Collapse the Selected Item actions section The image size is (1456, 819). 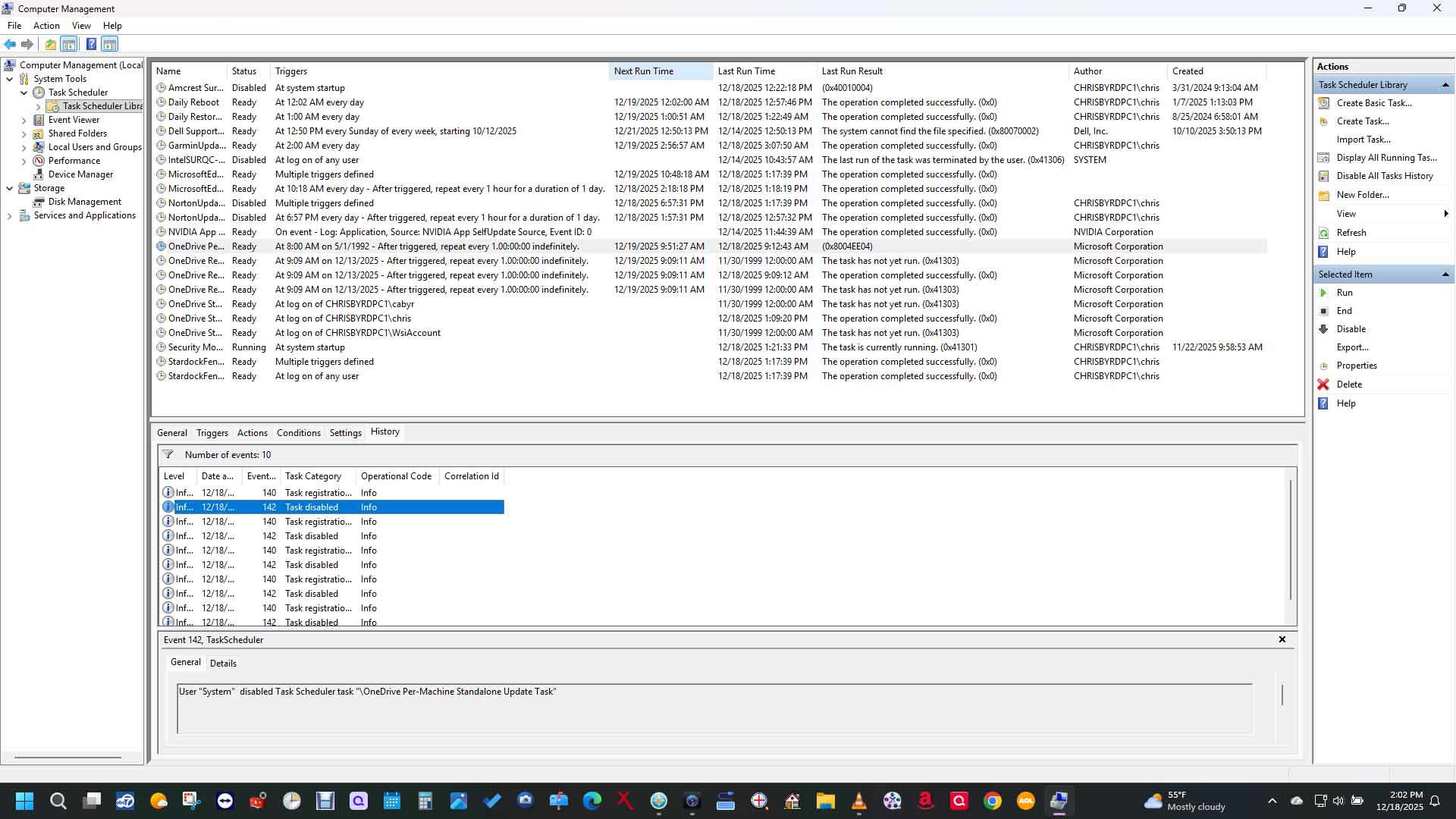pyautogui.click(x=1445, y=275)
